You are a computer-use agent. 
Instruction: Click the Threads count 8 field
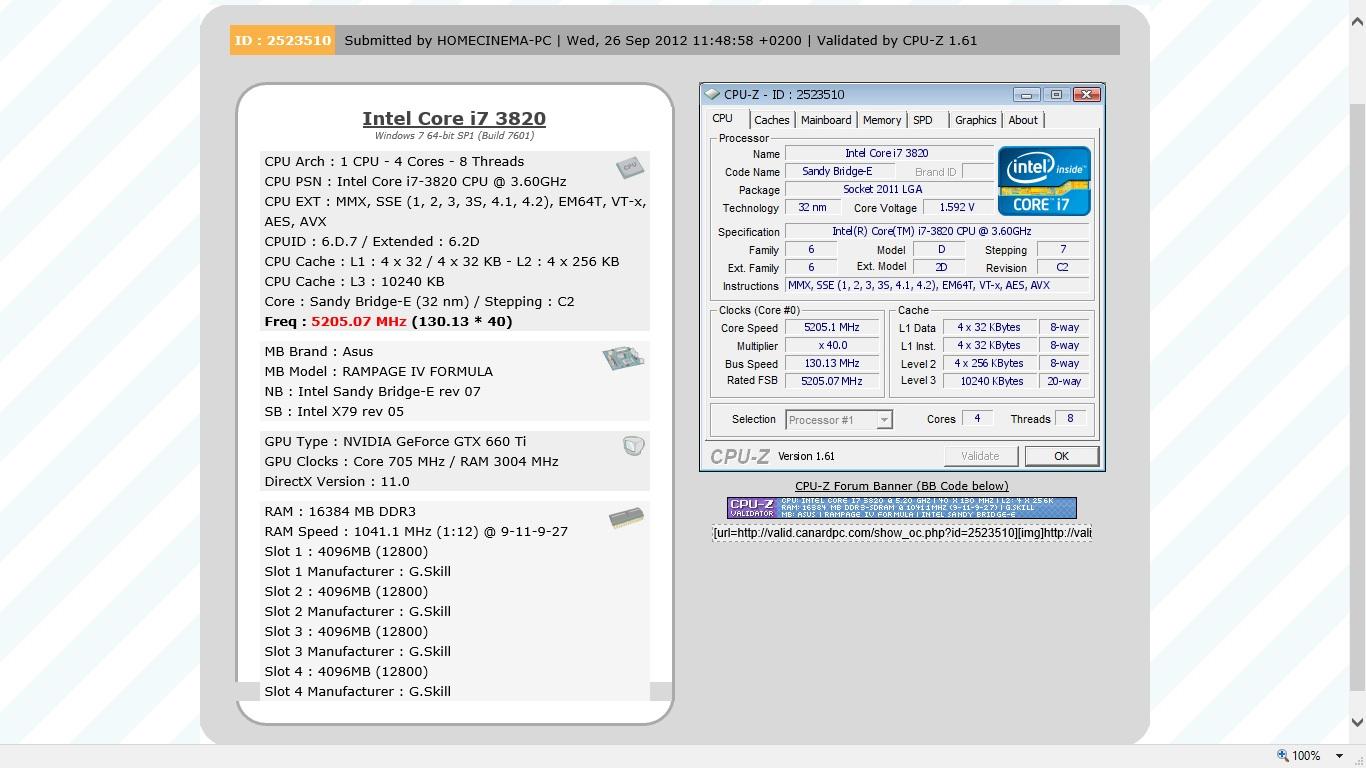coord(1070,418)
